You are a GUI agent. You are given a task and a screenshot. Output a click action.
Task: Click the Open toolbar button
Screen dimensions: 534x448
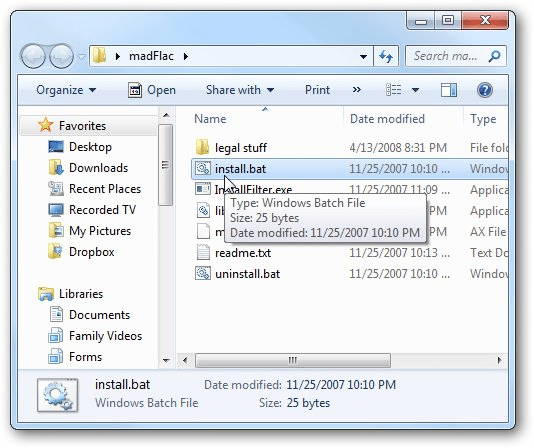152,90
